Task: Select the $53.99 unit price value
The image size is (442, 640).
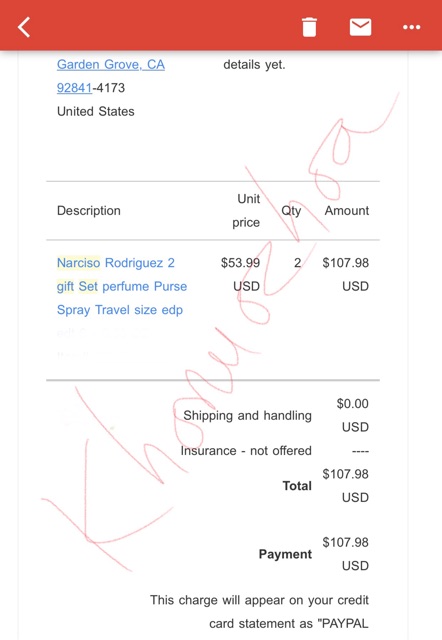Action: 240,262
